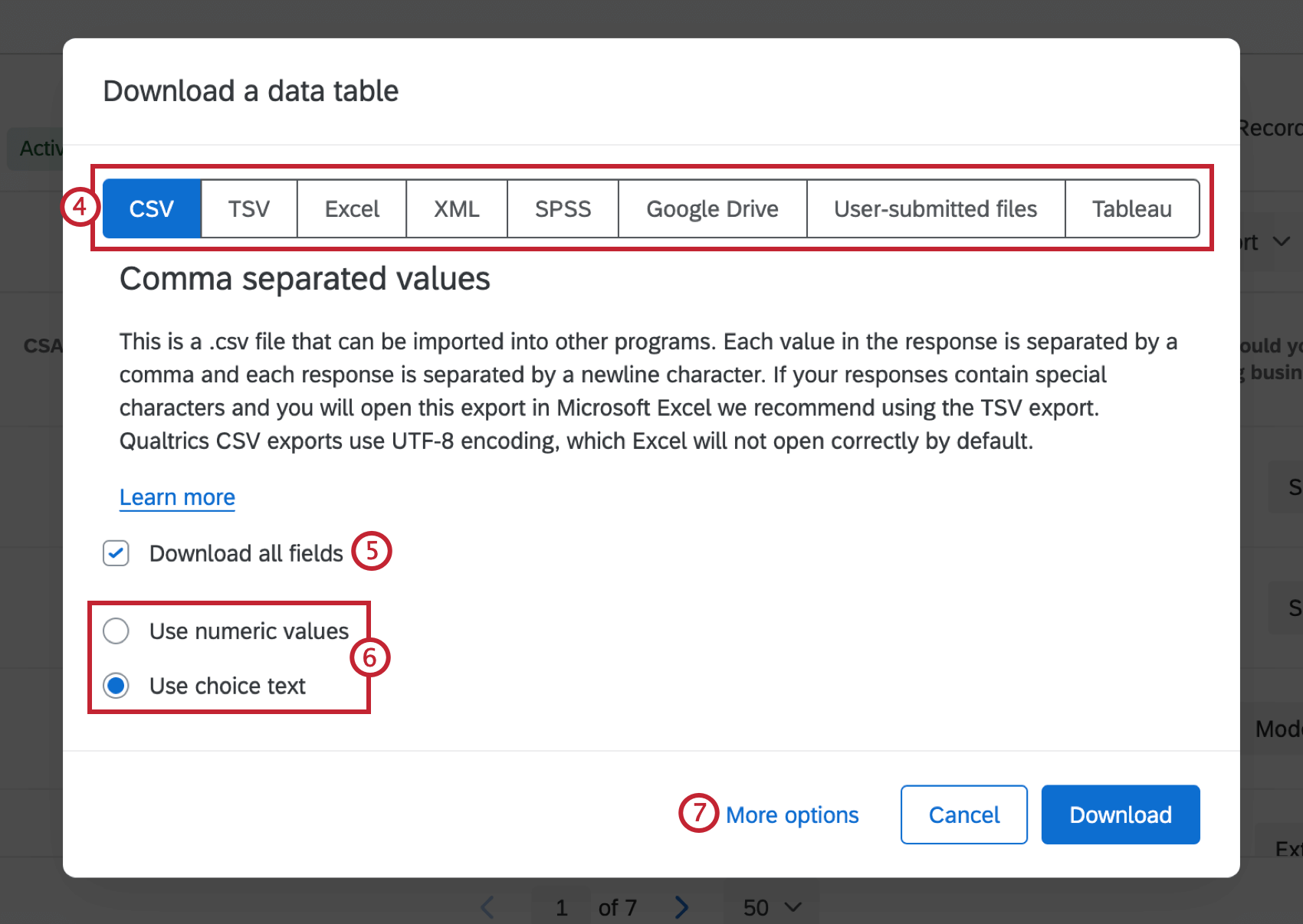Click the page number field showing 1
The width and height of the screenshot is (1303, 924).
click(561, 908)
